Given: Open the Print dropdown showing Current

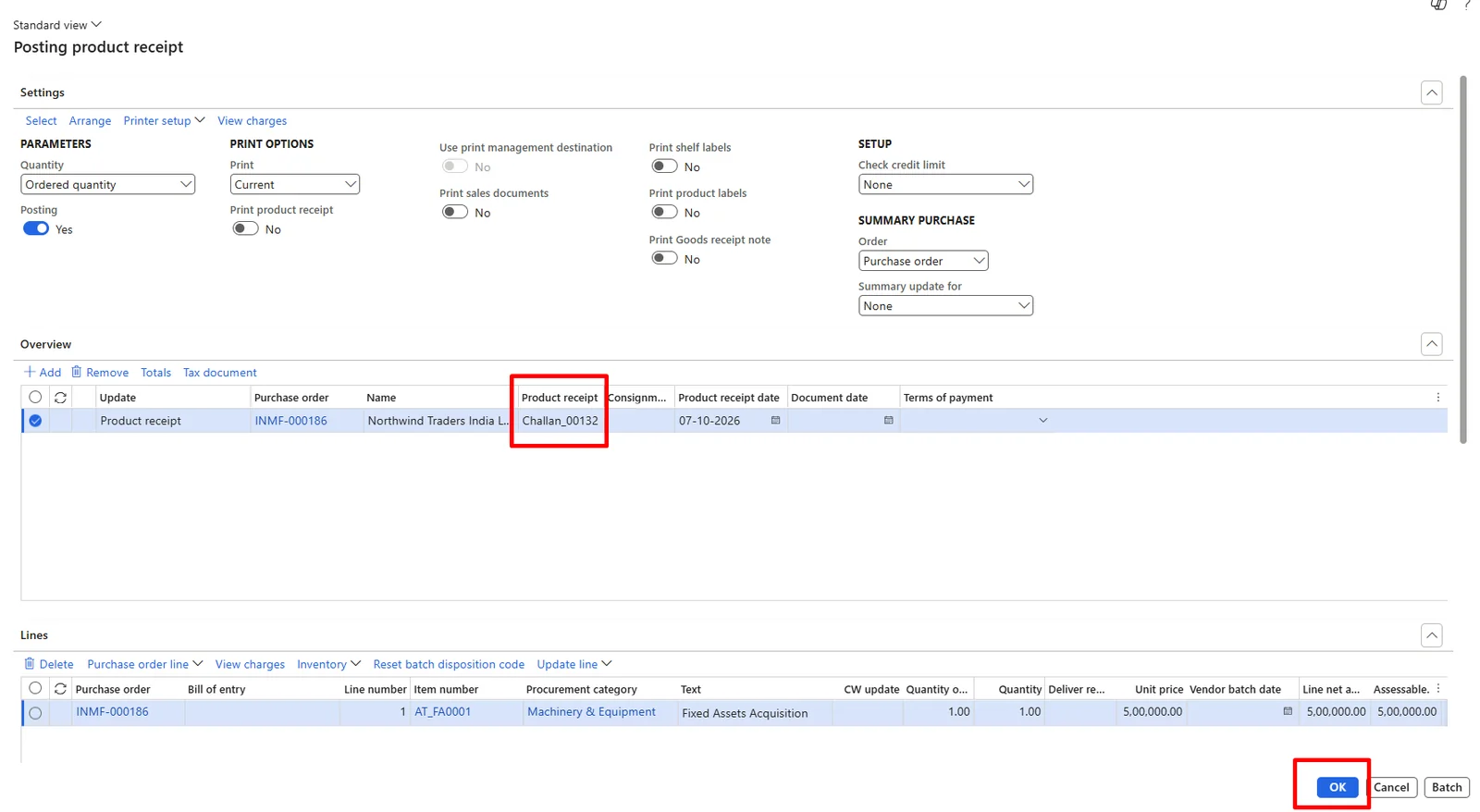Looking at the screenshot, I should [x=294, y=184].
